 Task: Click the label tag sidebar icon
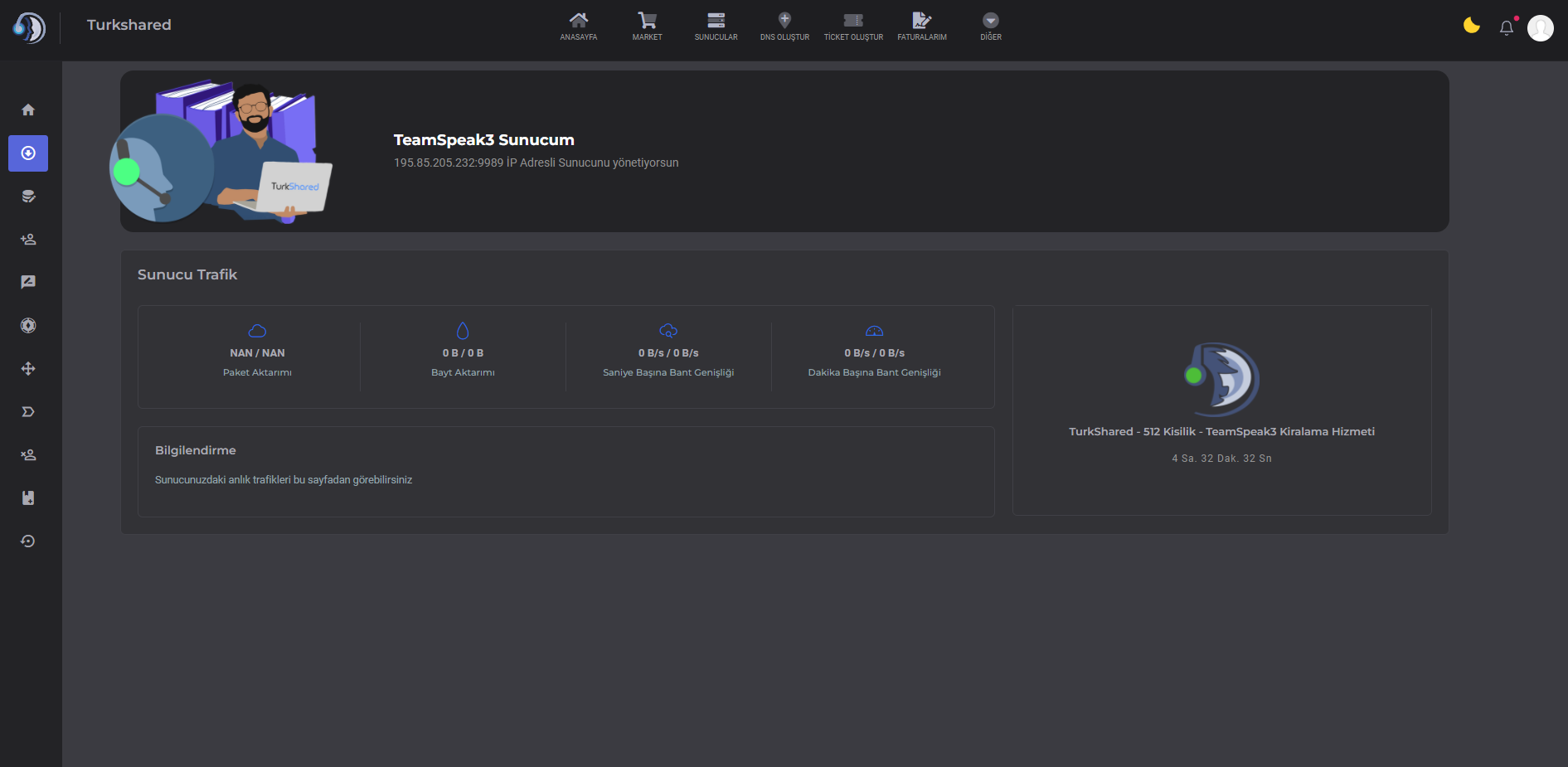[28, 412]
